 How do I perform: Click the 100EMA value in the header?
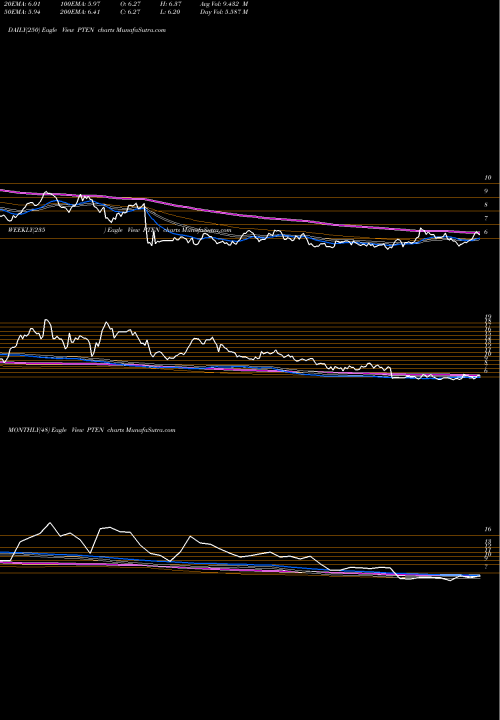click(x=79, y=4)
